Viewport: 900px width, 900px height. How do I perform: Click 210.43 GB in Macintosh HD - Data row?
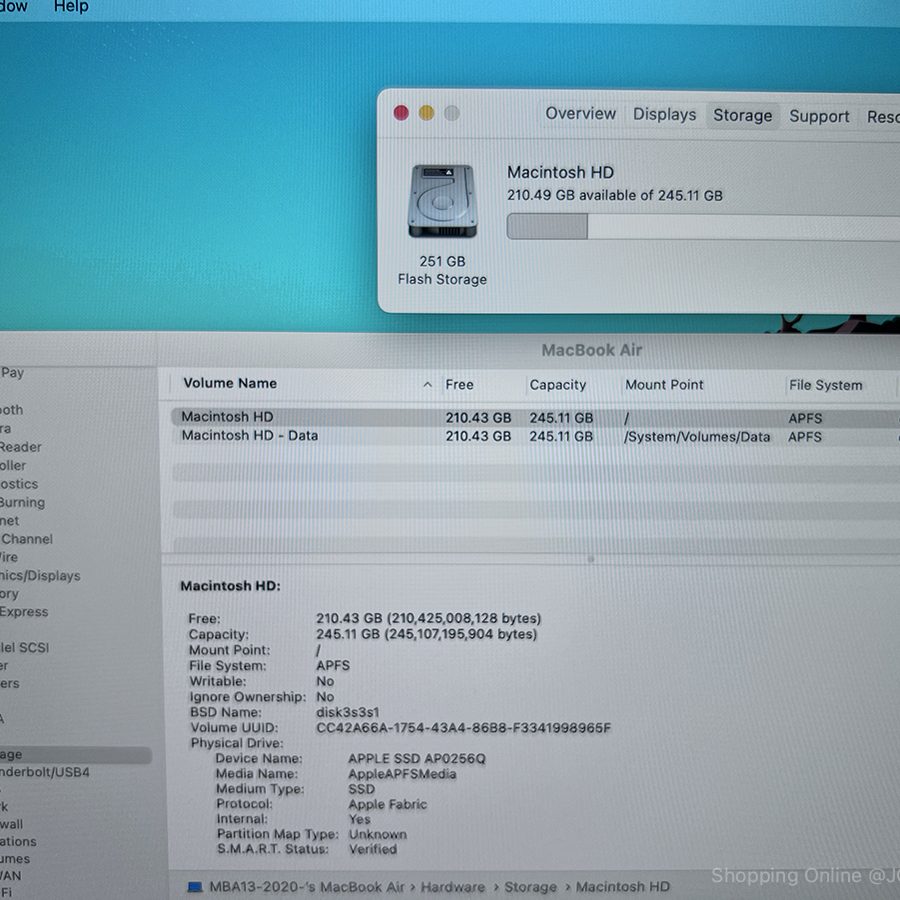(x=478, y=436)
